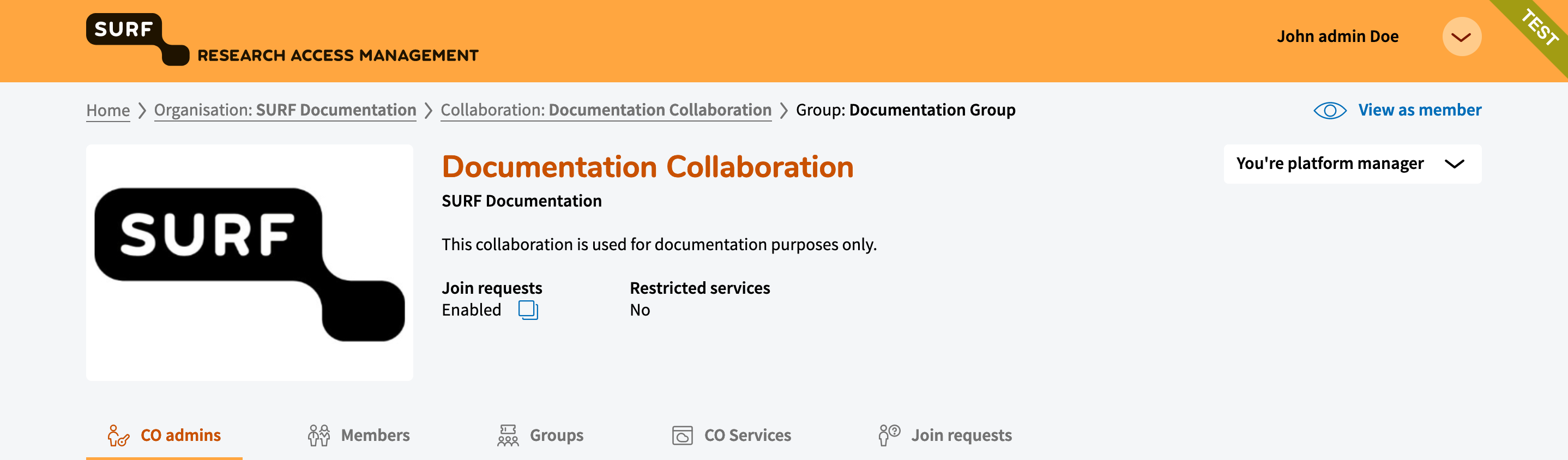Click the John admin Doe user name
The height and width of the screenshot is (460, 1568).
[x=1337, y=37]
